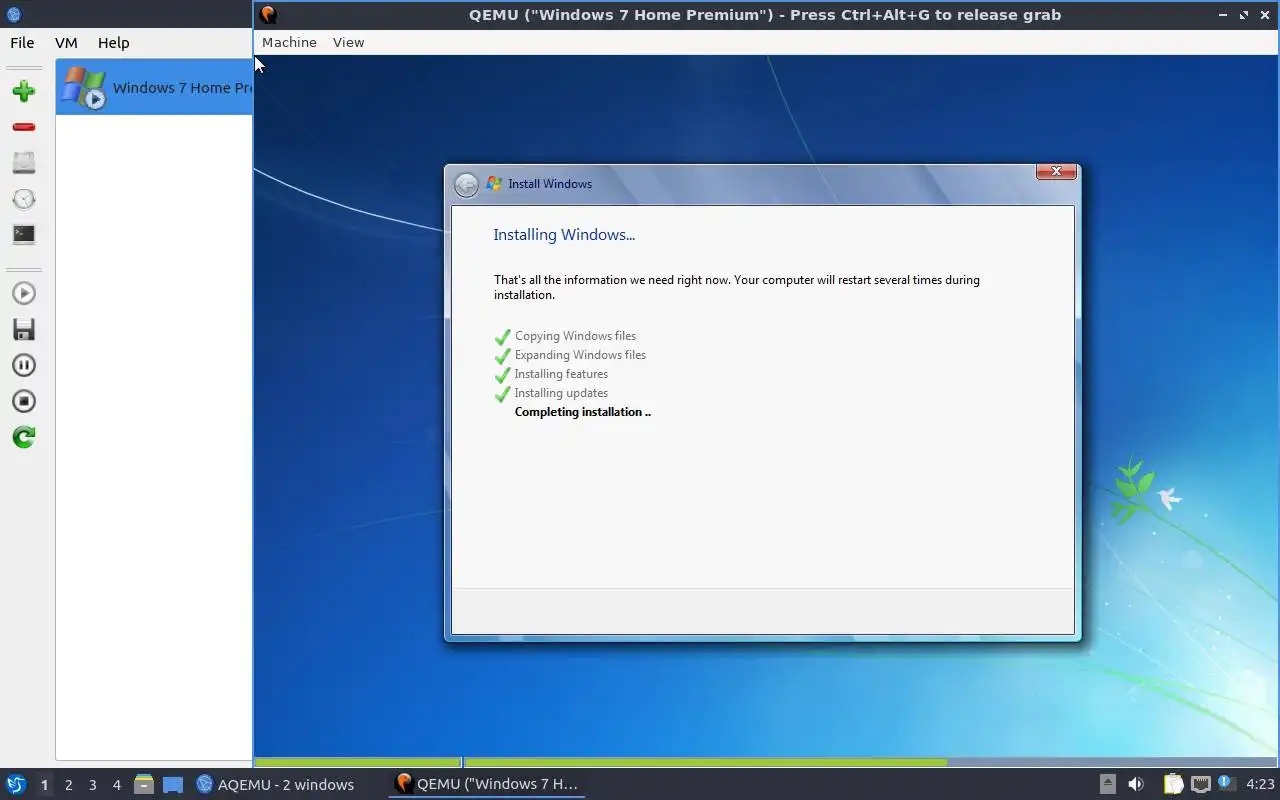The height and width of the screenshot is (800, 1280).
Task: Open the Help menu in AQEMU
Action: (114, 43)
